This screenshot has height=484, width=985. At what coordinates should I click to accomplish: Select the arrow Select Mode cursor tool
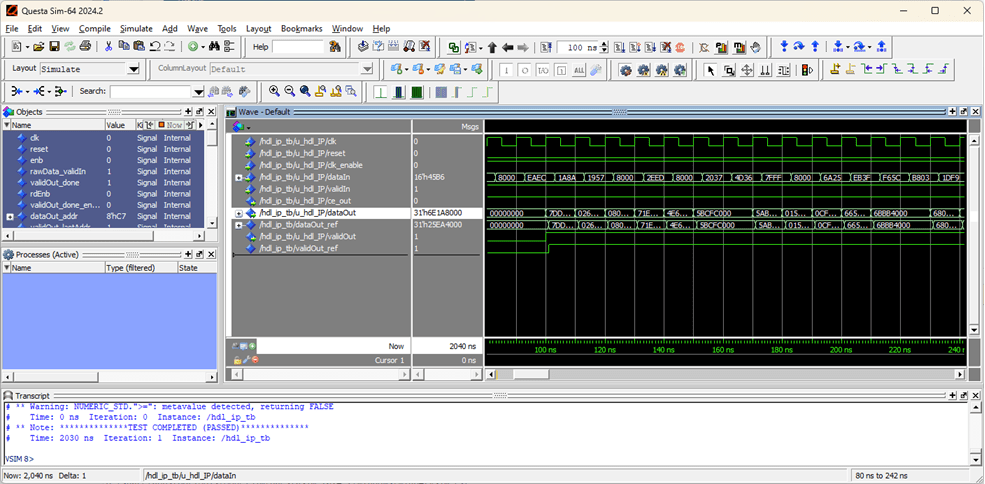point(710,69)
